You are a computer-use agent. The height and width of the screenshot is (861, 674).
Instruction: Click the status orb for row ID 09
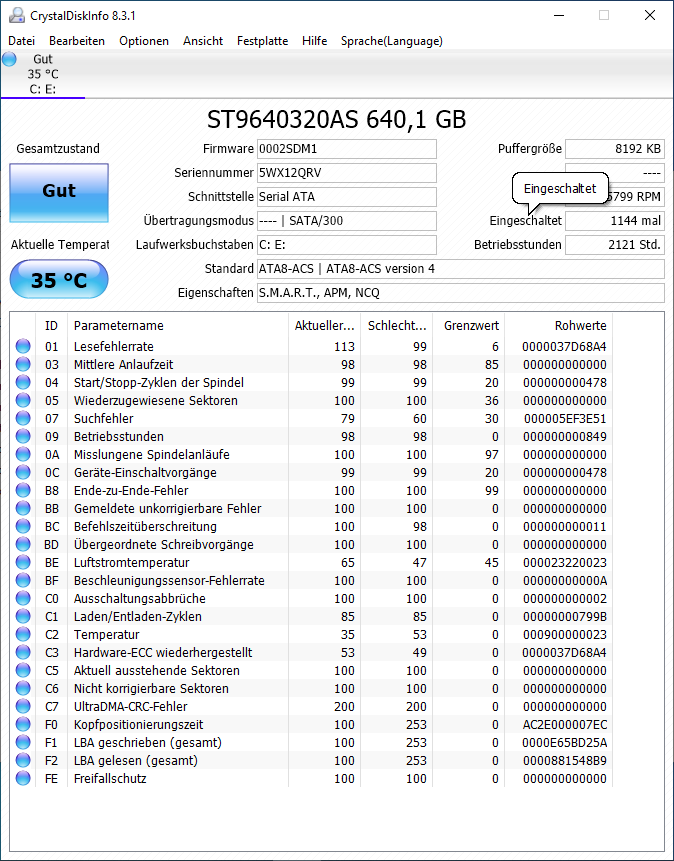(23, 436)
